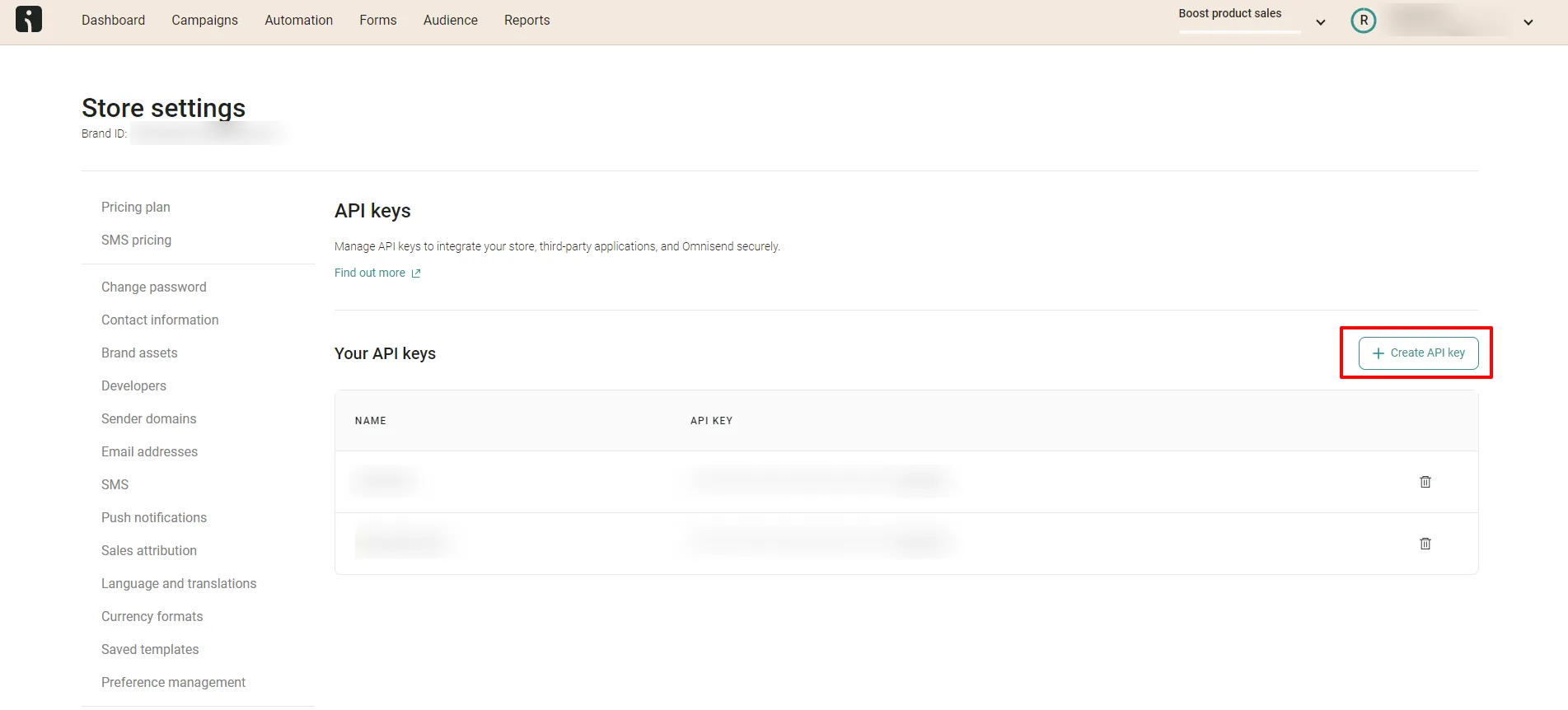This screenshot has width=1568, height=710.
Task: Click the account avatar with letter R
Action: 1364,21
